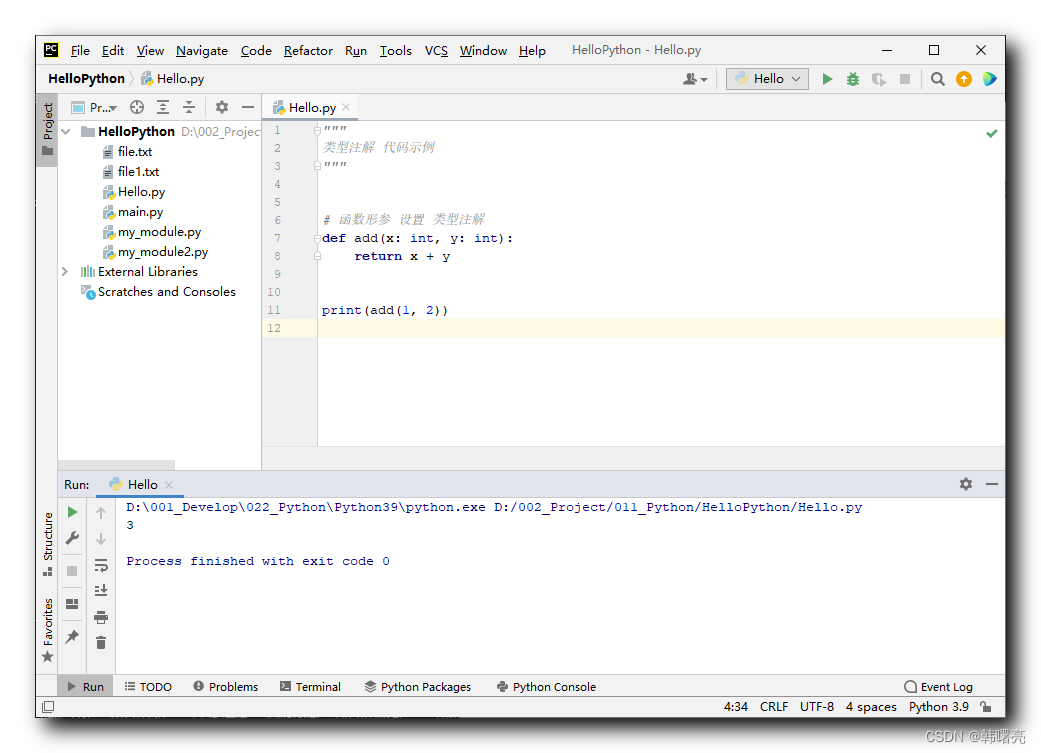The height and width of the screenshot is (753, 1041).
Task: Open the Project view selector dropdown
Action: point(94,108)
